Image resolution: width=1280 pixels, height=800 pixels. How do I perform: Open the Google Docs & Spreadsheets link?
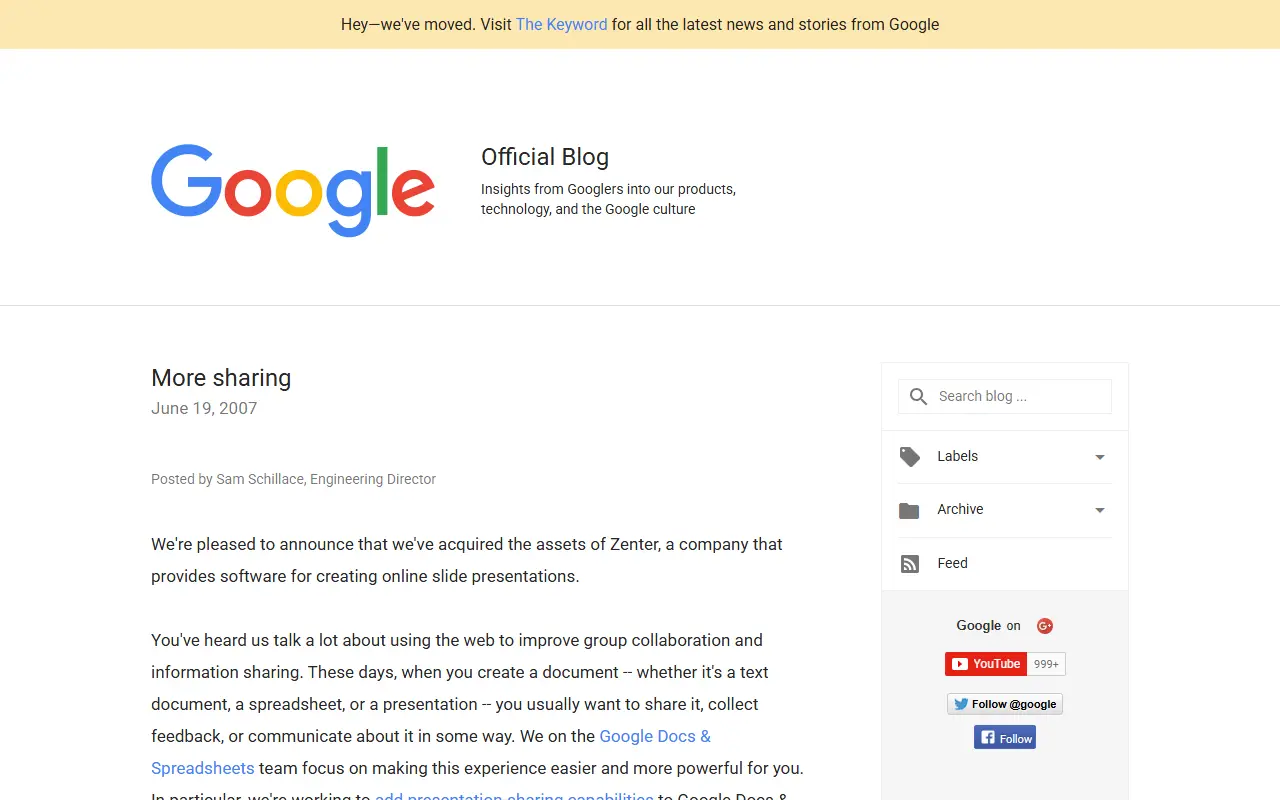click(431, 752)
